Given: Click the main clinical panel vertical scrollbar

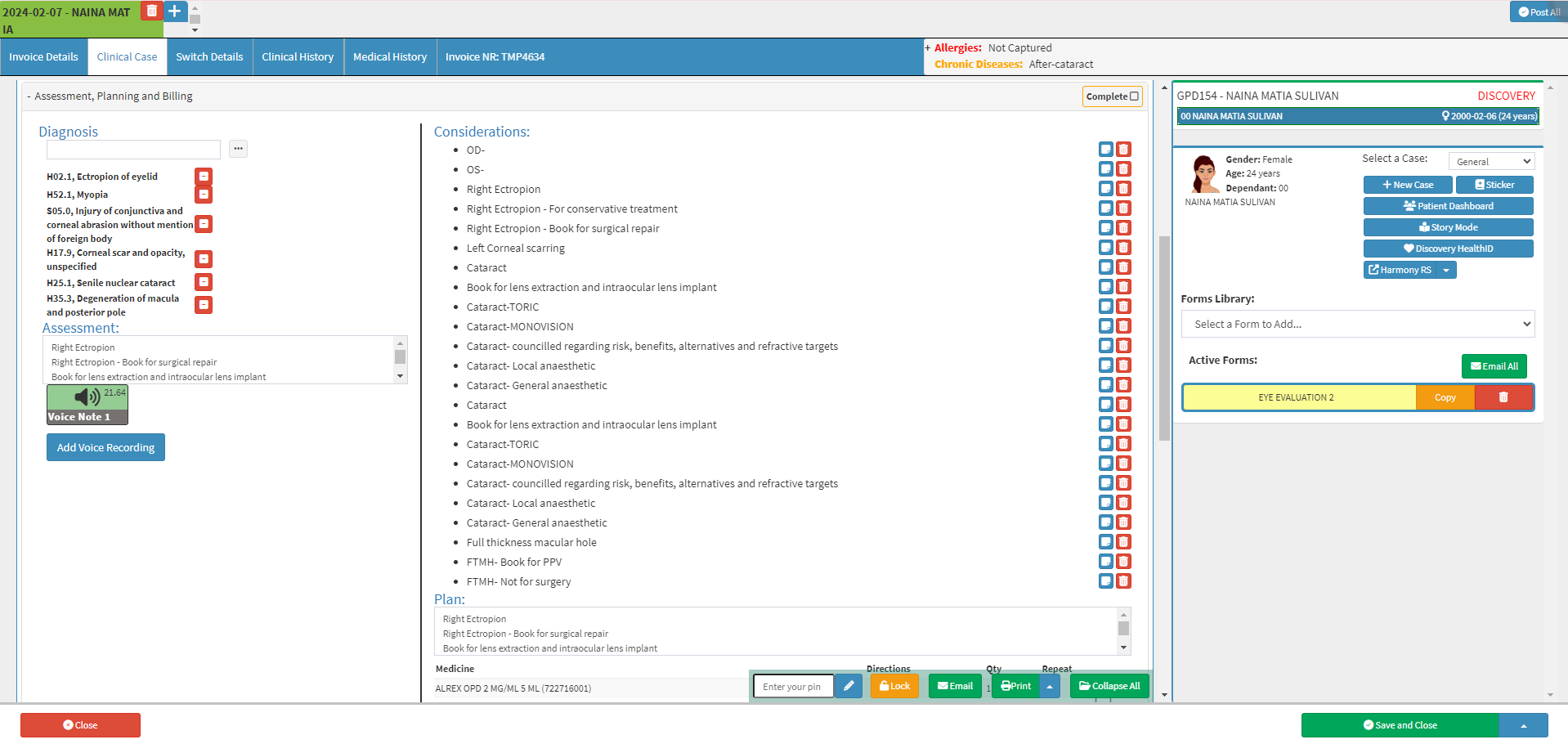Looking at the screenshot, I should [x=1164, y=338].
